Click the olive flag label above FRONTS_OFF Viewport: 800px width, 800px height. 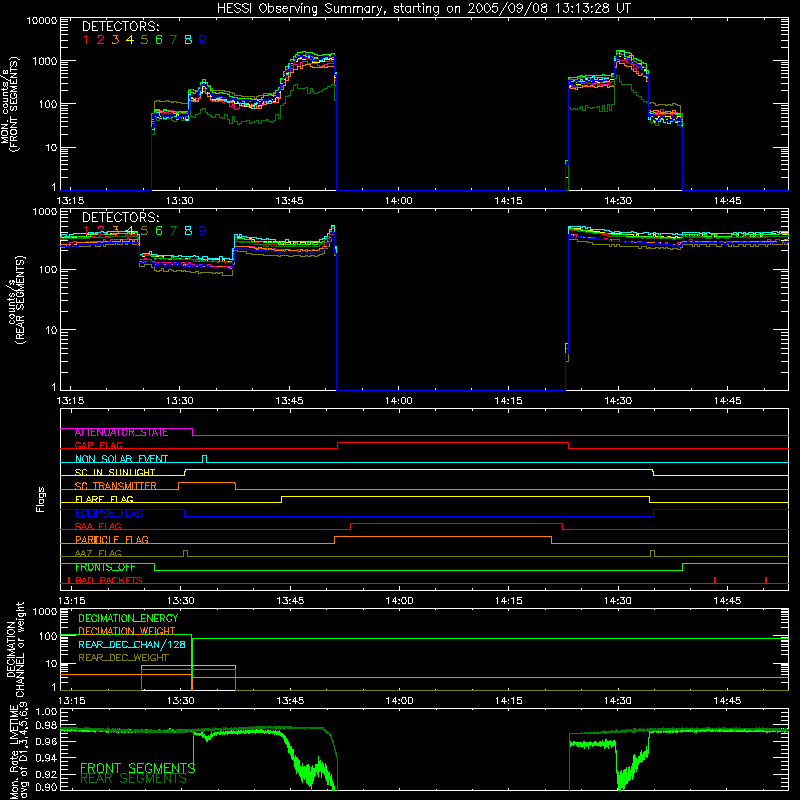click(98, 554)
